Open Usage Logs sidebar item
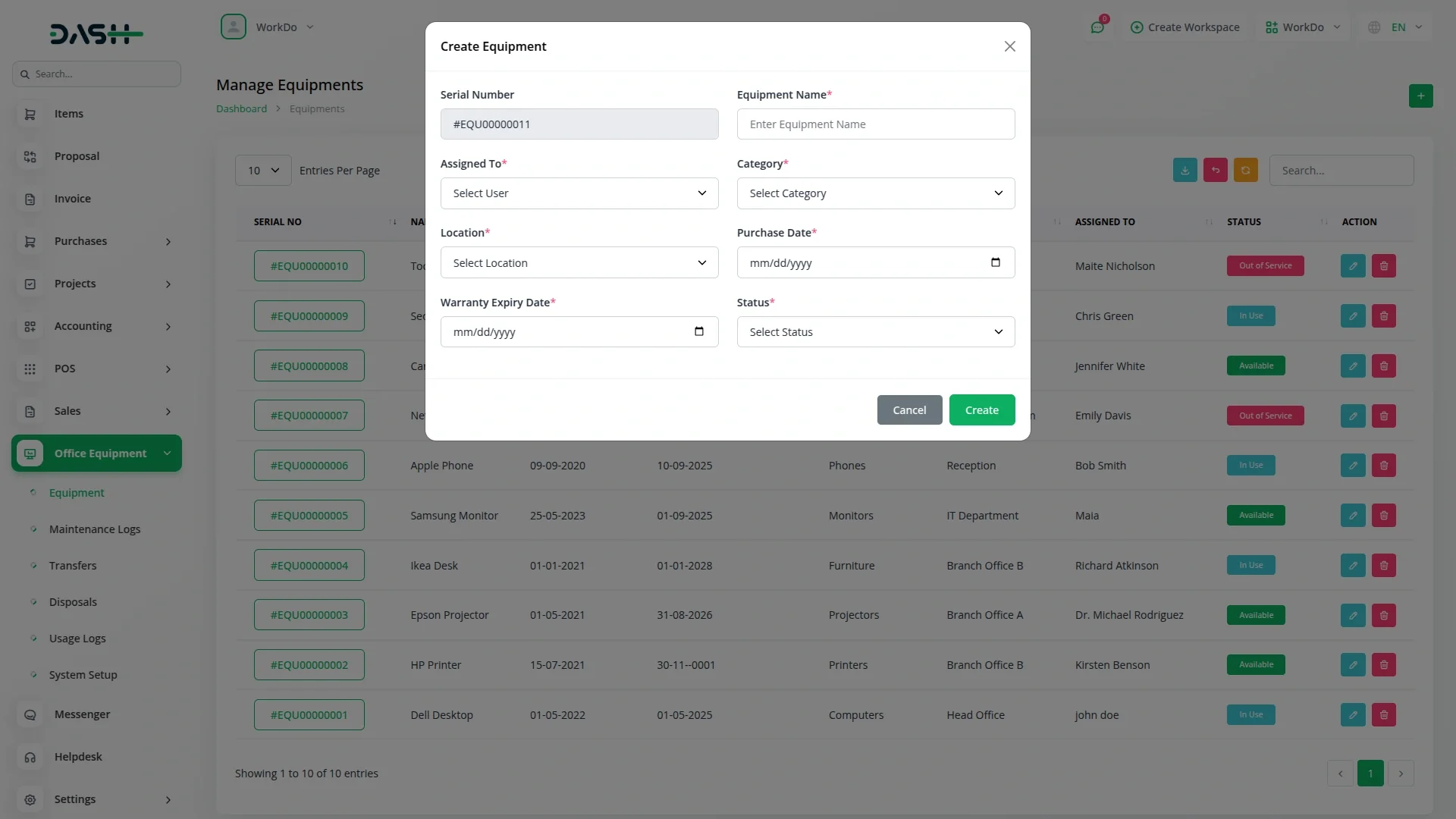This screenshot has height=819, width=1456. [77, 638]
